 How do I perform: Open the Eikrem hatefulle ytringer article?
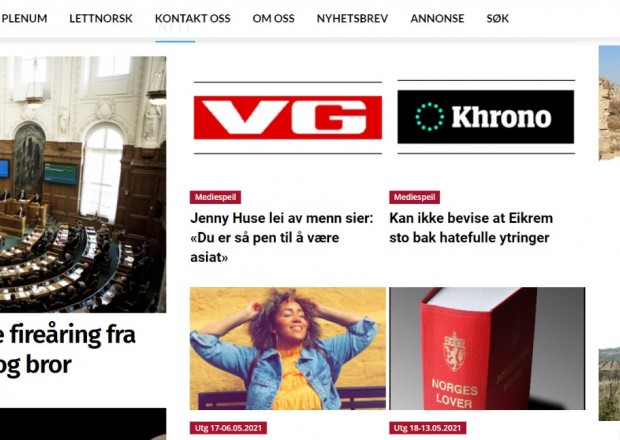click(x=471, y=228)
